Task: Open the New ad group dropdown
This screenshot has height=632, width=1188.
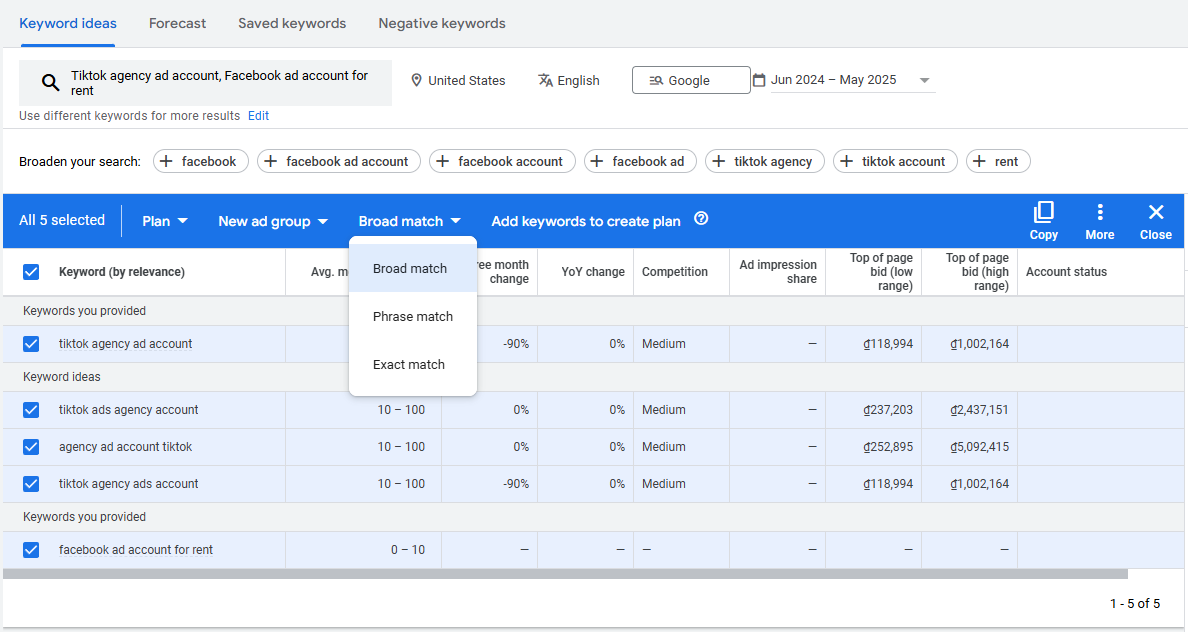Action: coord(273,221)
